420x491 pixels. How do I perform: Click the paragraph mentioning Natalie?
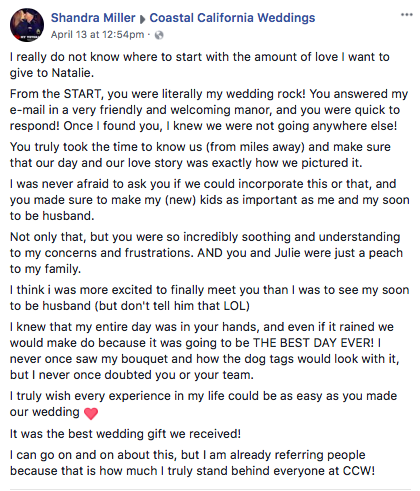pos(199,65)
